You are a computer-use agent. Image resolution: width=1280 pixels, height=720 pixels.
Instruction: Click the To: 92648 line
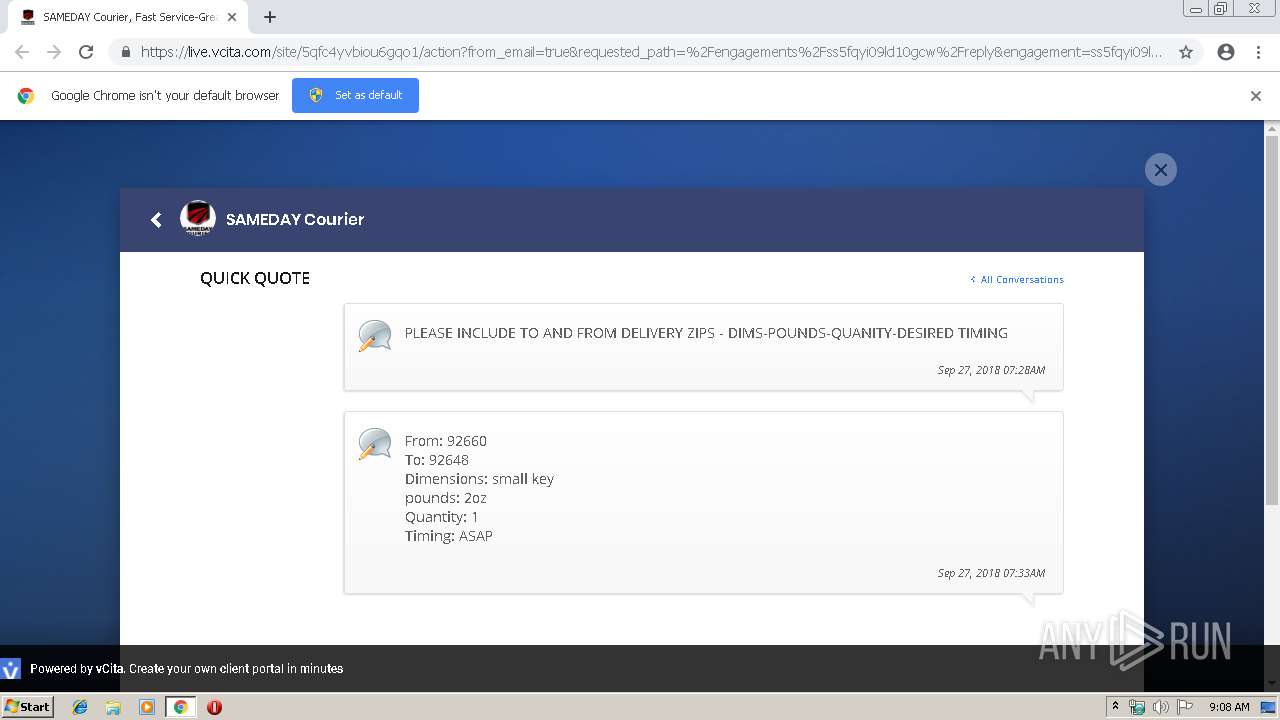pyautogui.click(x=437, y=460)
